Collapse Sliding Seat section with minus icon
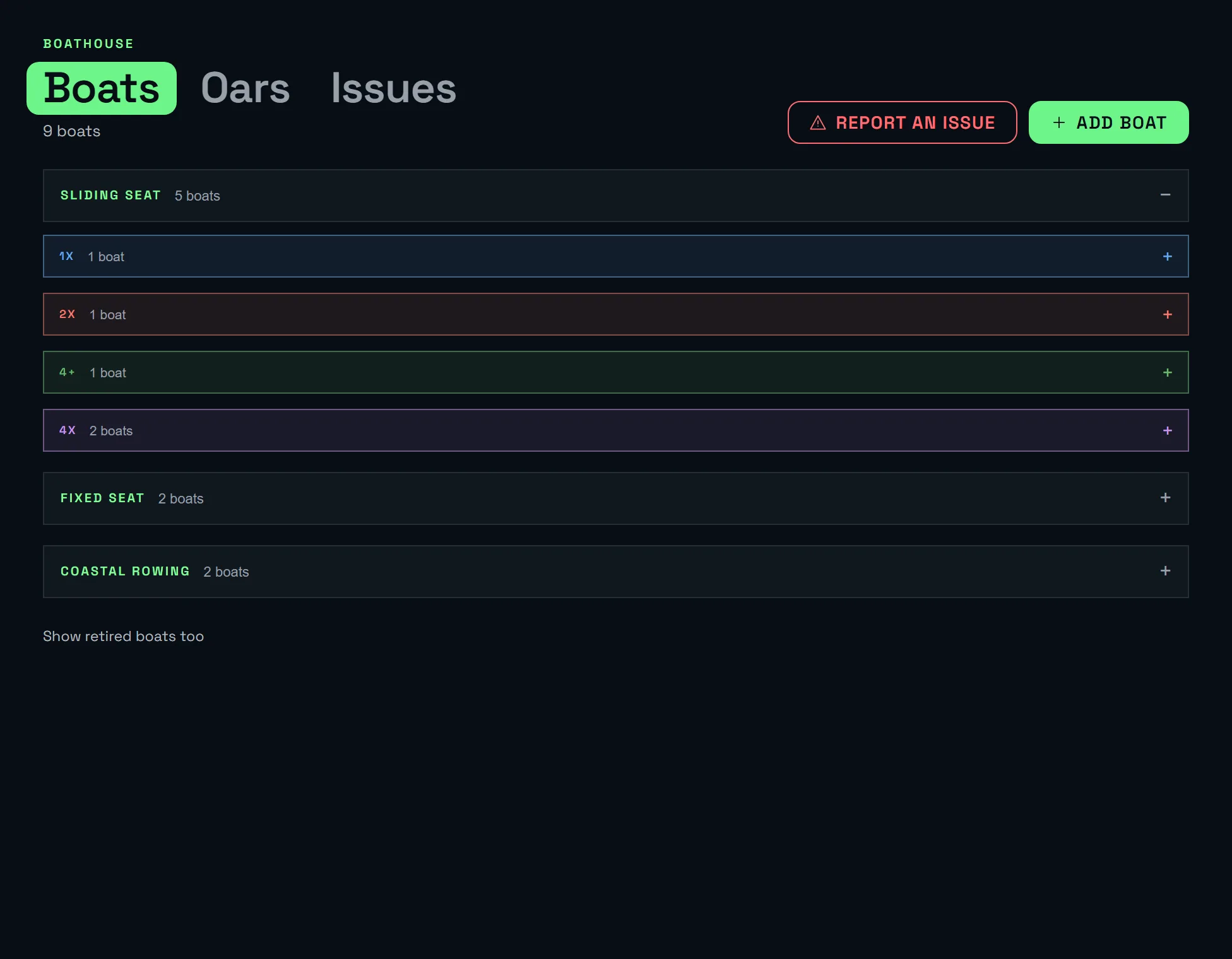The image size is (1232, 959). click(x=1165, y=195)
